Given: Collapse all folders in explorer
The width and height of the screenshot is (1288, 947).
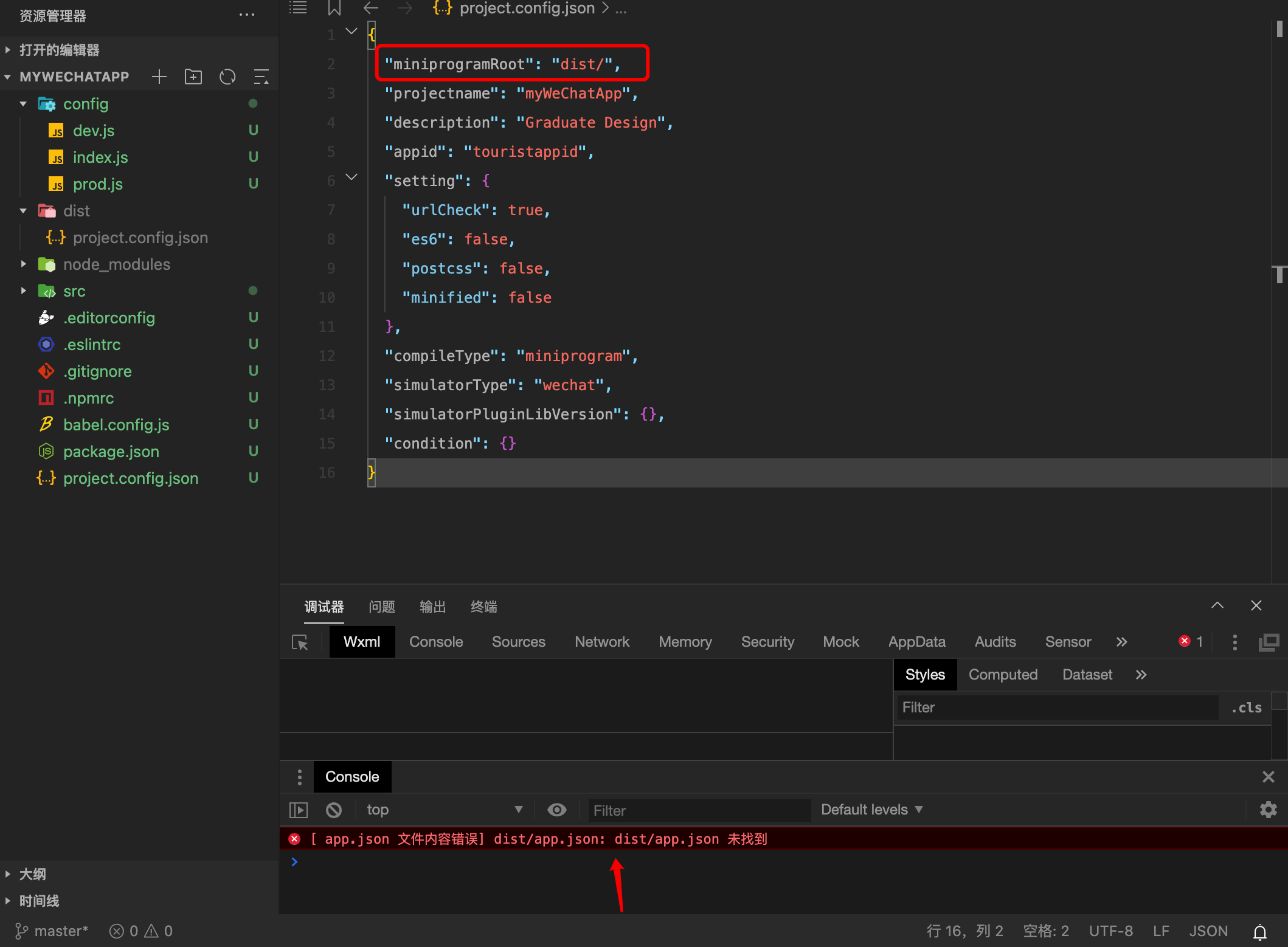Looking at the screenshot, I should point(261,77).
